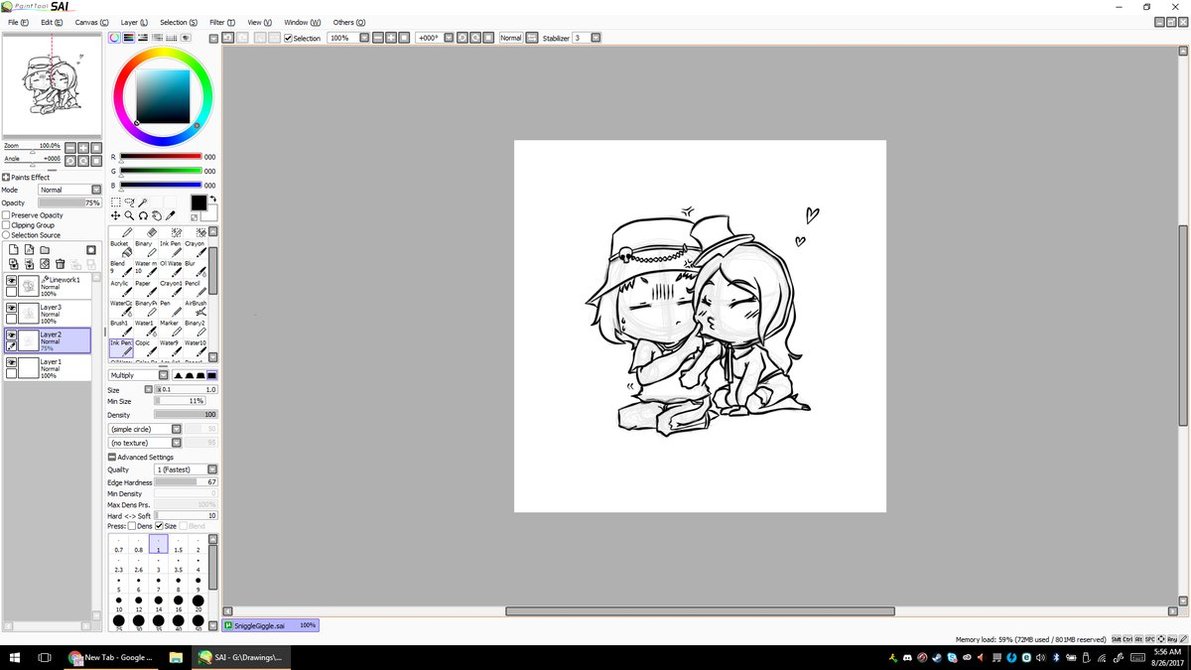The width and height of the screenshot is (1191, 670).
Task: Click the navigator thumbnail preview
Action: pos(52,85)
